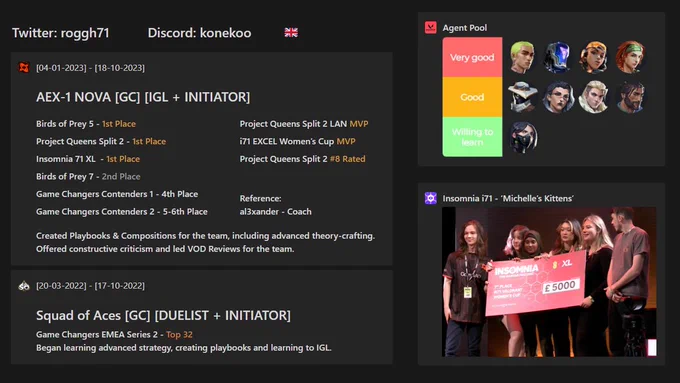Image resolution: width=680 pixels, height=383 pixels.
Task: Select the Fade agent portrait
Action: click(558, 97)
